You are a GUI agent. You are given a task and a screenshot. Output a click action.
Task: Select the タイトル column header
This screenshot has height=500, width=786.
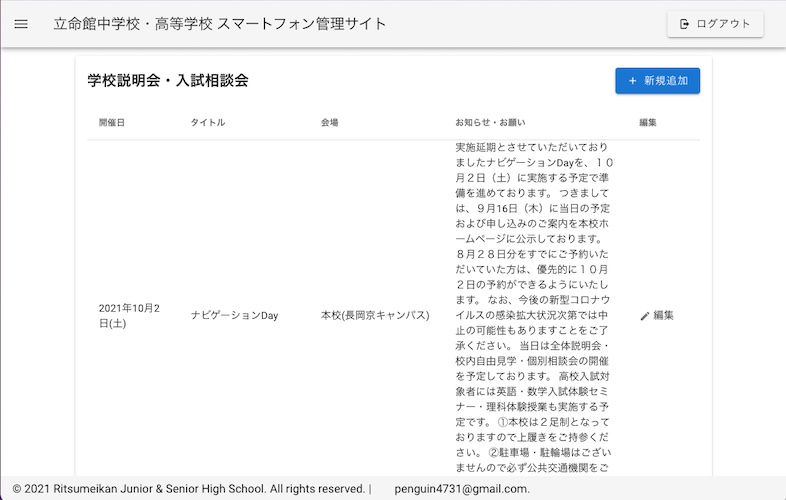point(208,122)
